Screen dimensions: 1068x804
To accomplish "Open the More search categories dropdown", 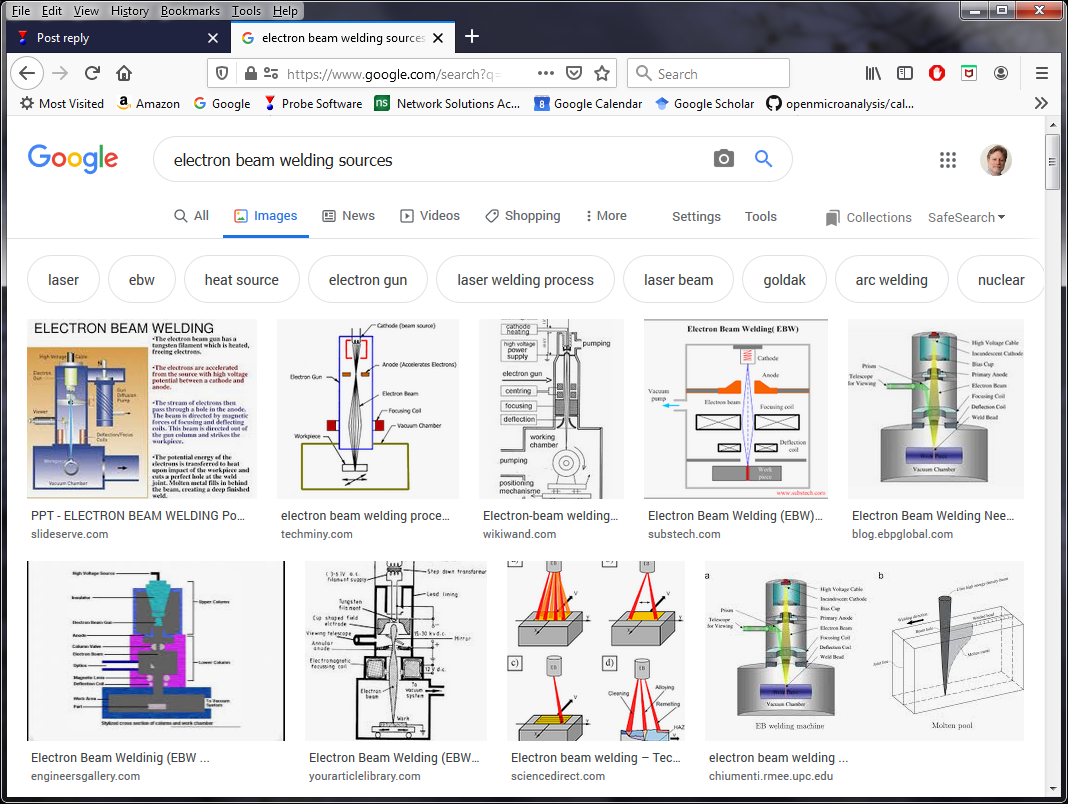I will point(606,216).
